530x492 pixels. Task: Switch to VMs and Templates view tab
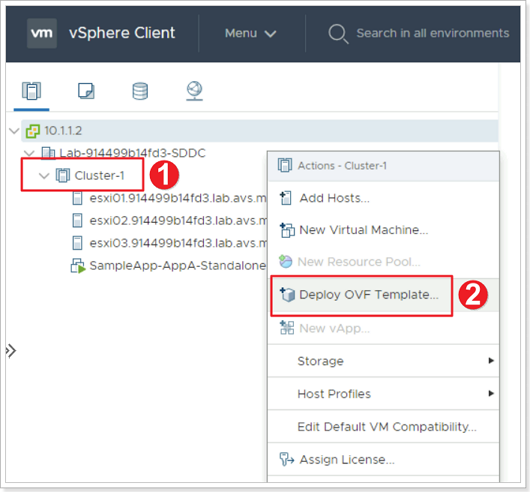click(86, 91)
